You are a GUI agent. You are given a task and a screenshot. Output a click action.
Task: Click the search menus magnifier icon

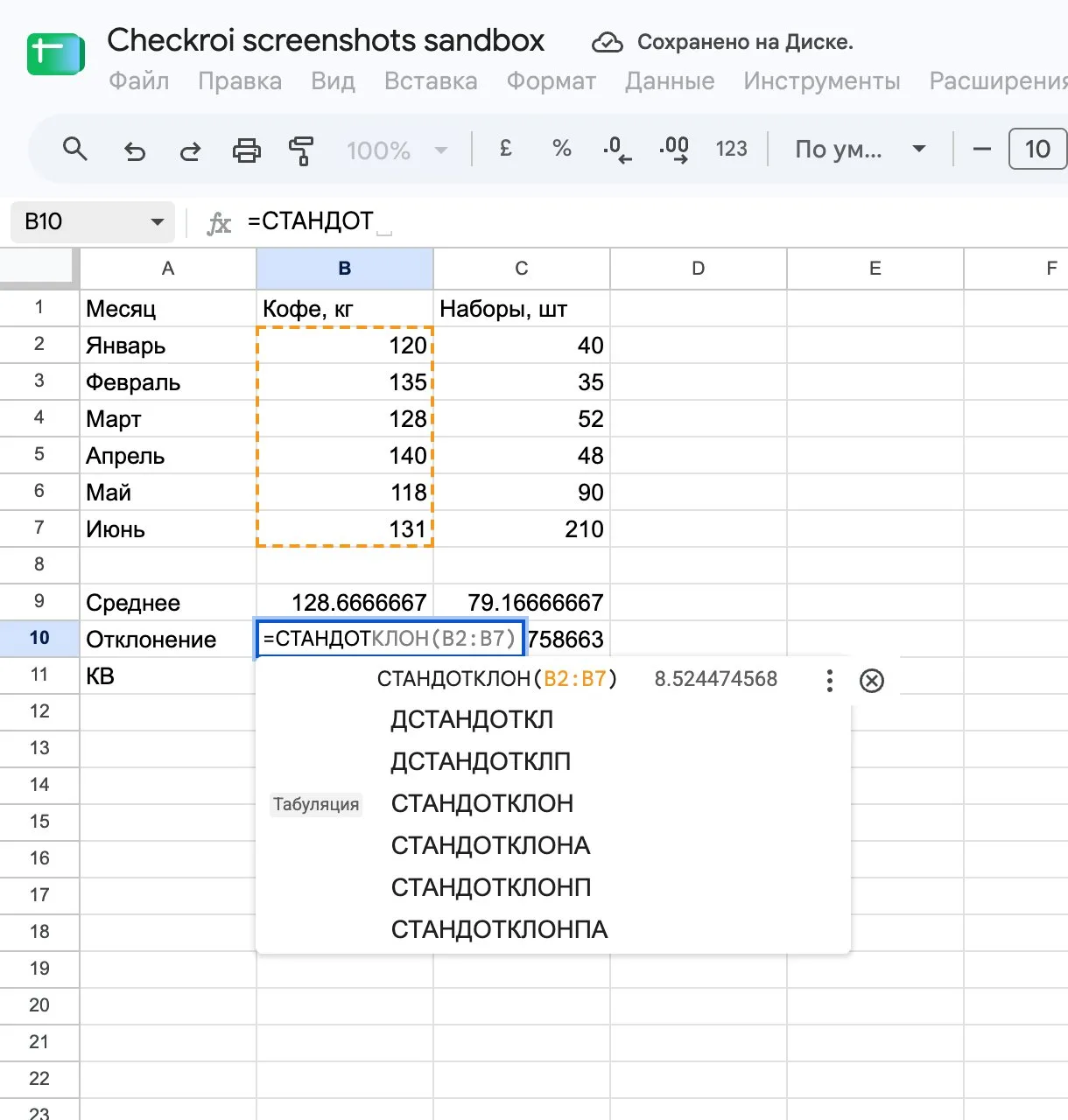pos(75,150)
